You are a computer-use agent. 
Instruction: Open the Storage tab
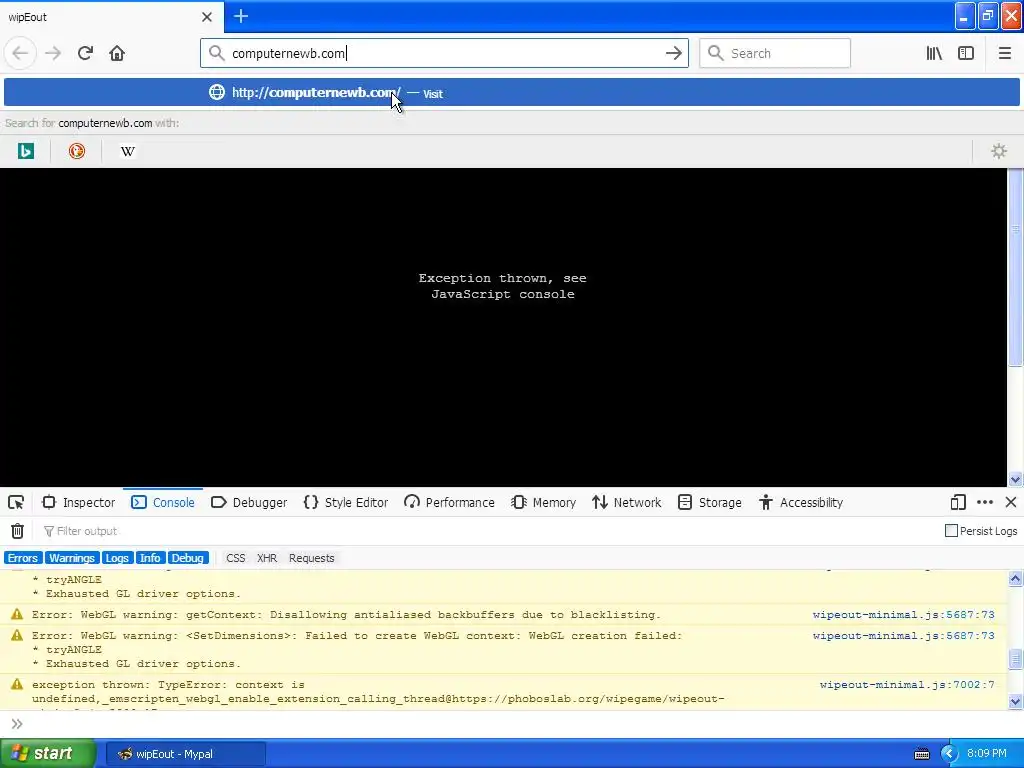click(x=710, y=502)
